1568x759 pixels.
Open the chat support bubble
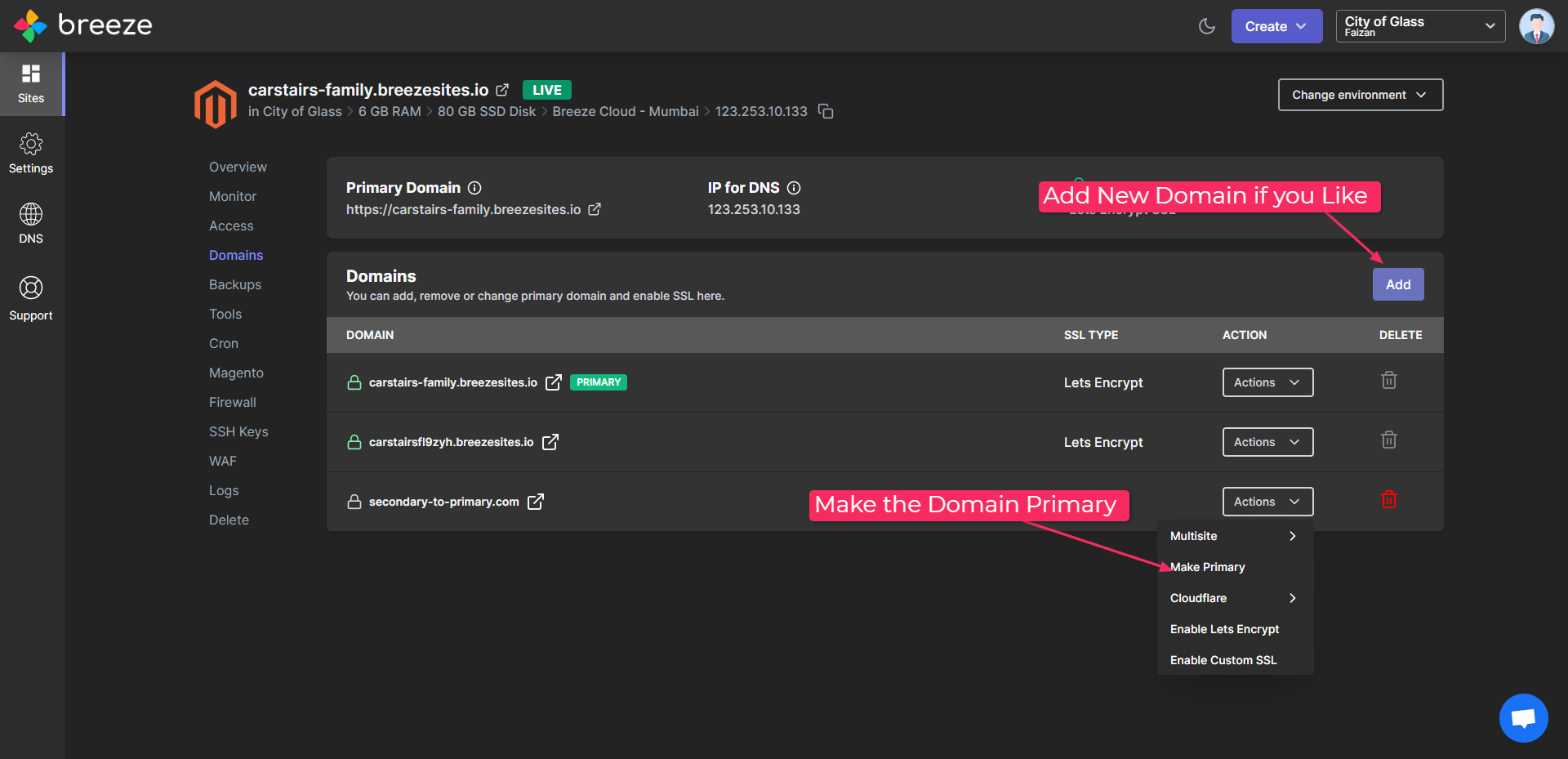(x=1524, y=718)
